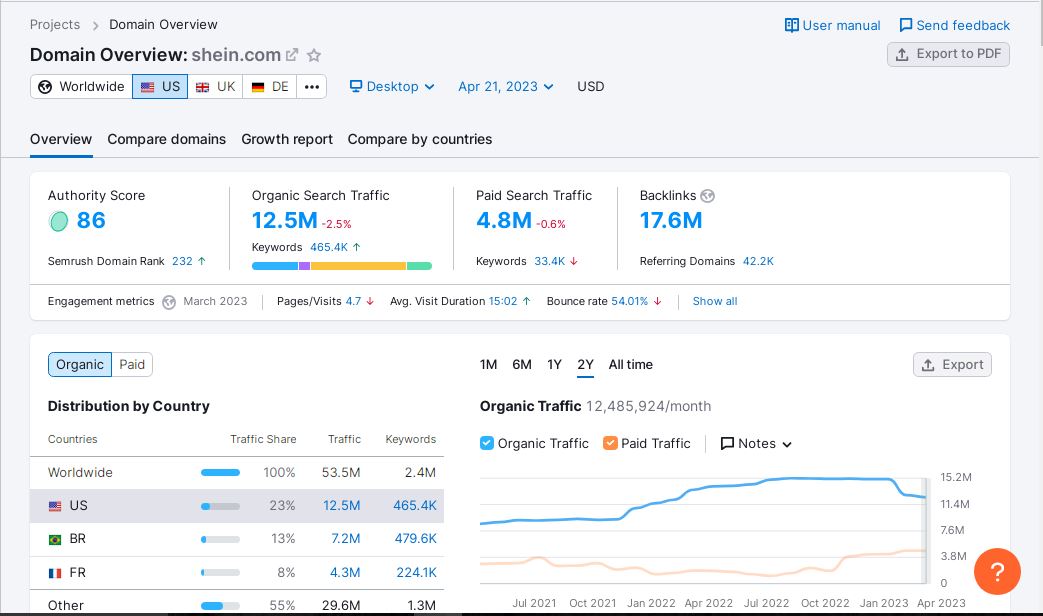Select the 6M time range
The image size is (1043, 616).
522,365
